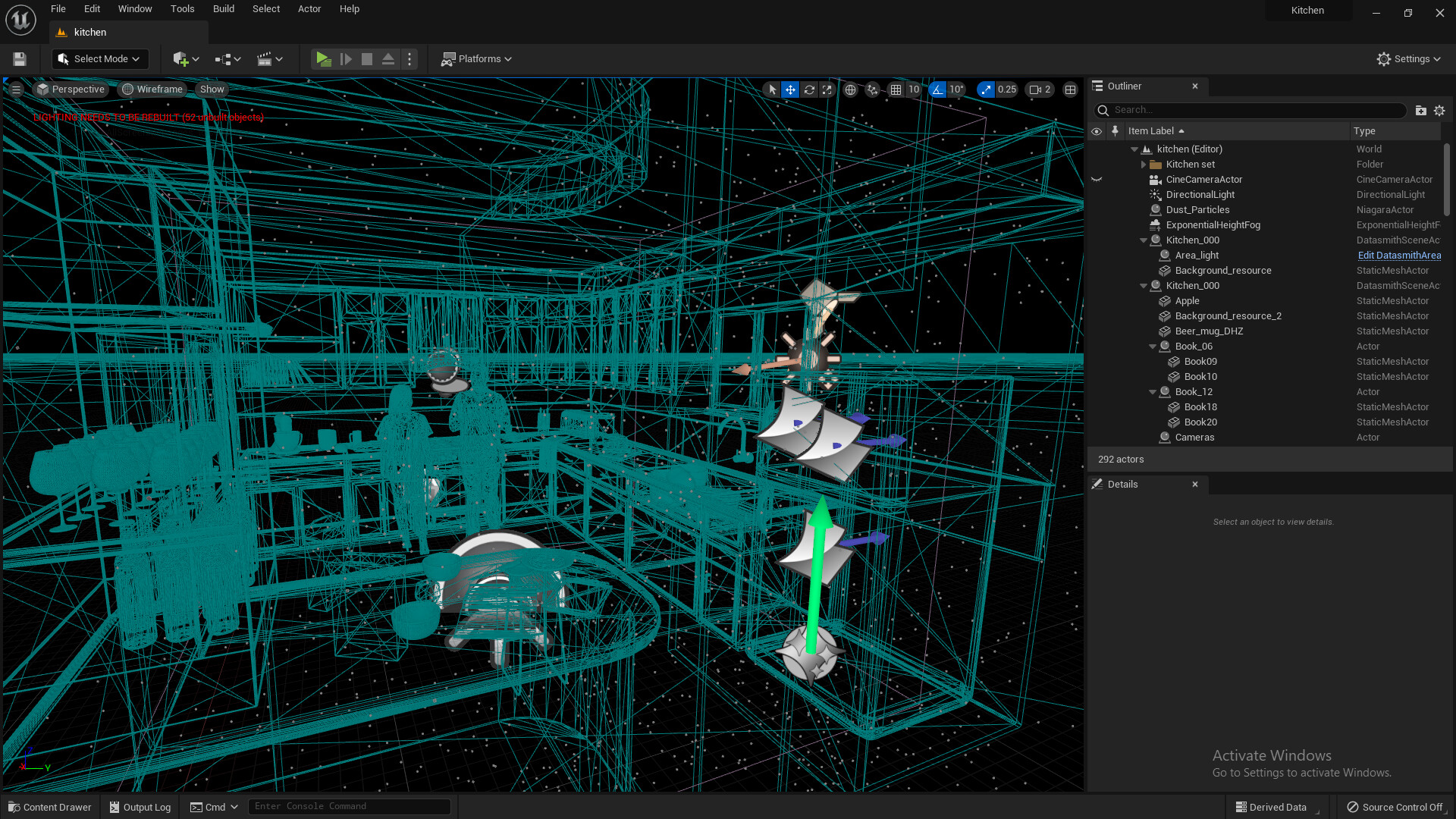Open the Actor menu
1456x819 pixels.
tap(309, 9)
